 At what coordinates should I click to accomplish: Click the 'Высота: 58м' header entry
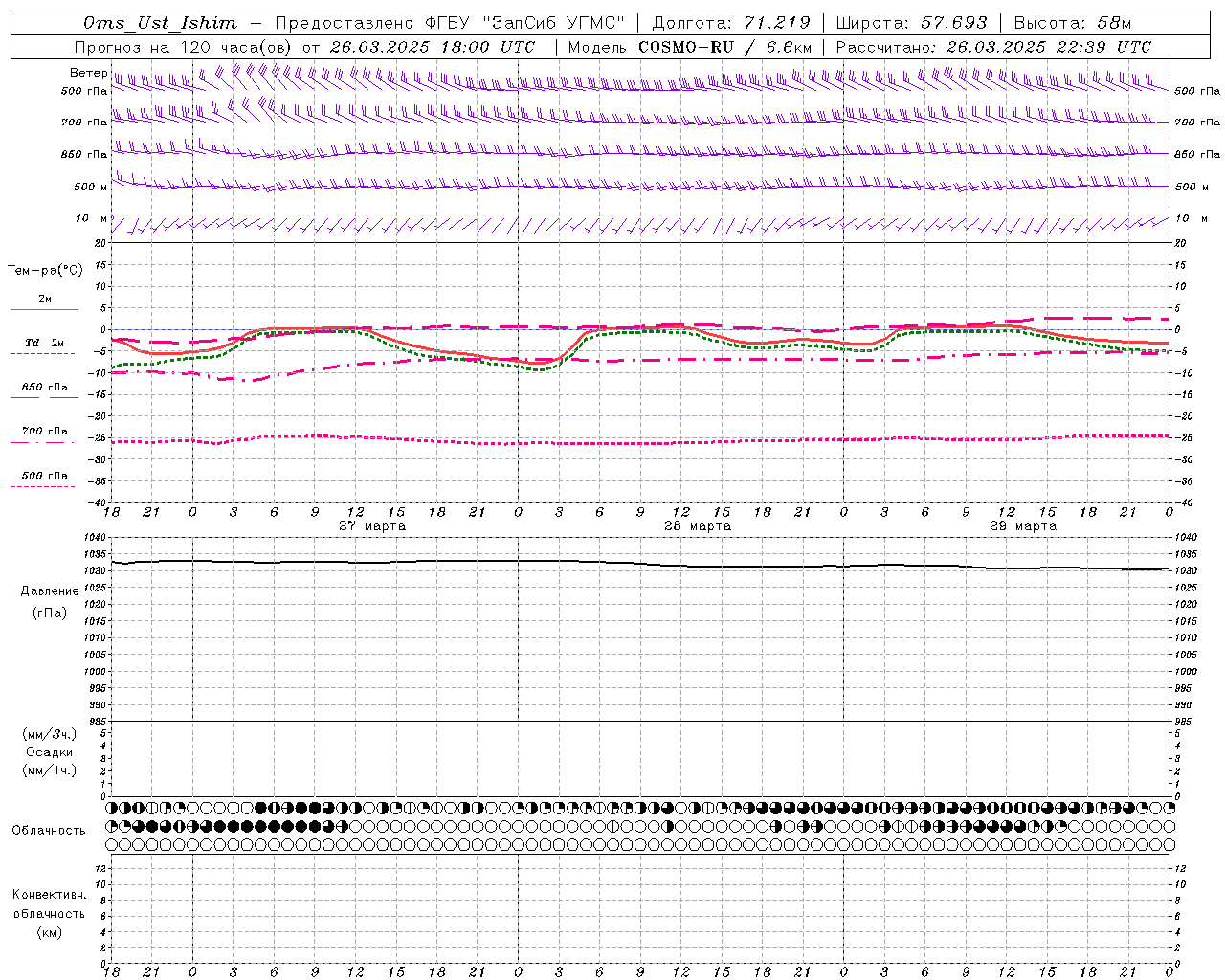[x=1072, y=23]
